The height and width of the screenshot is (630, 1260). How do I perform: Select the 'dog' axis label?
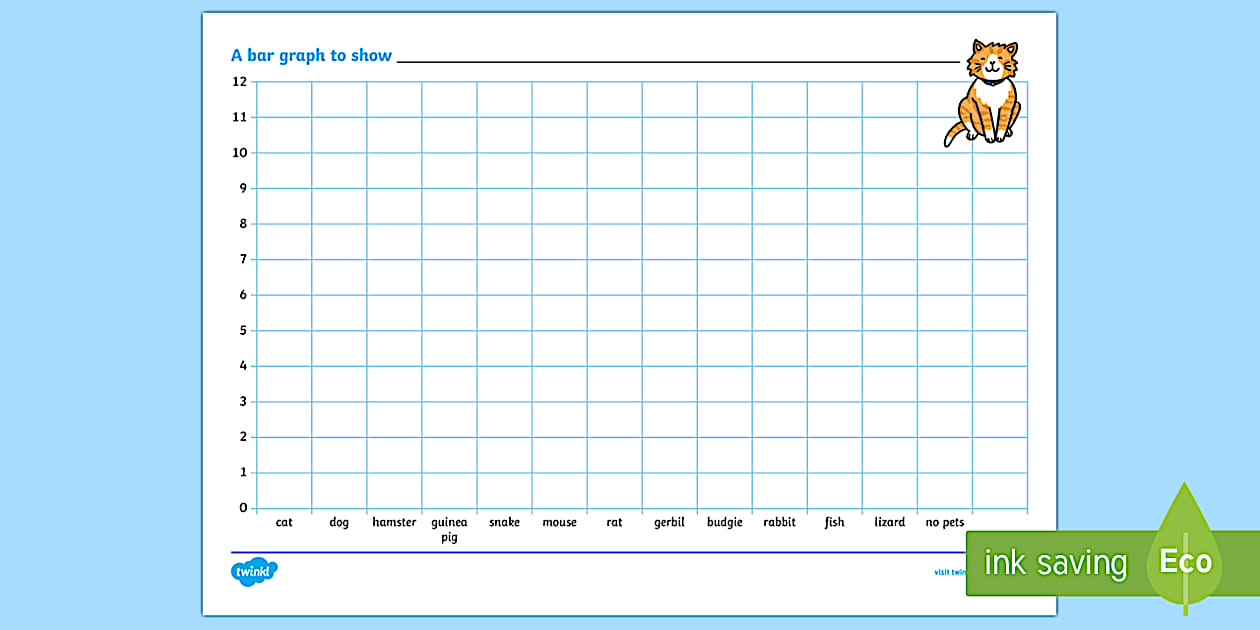[338, 522]
